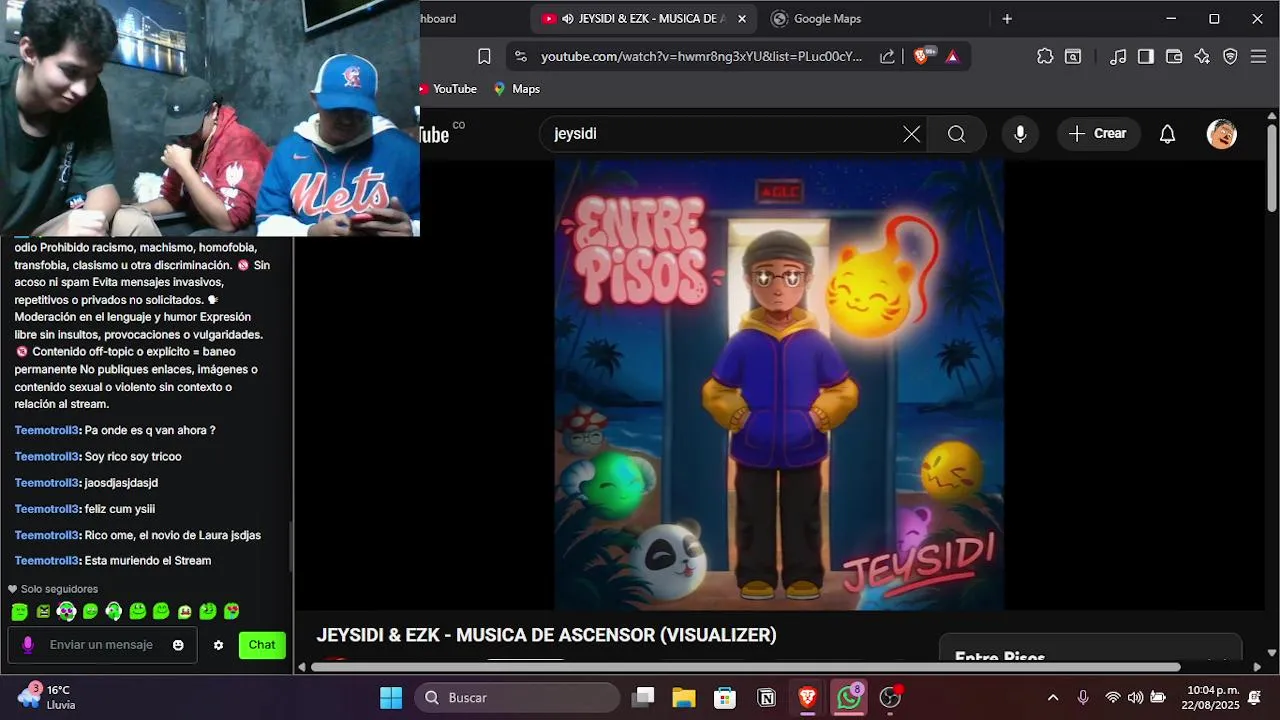
Task: Toggle the Brave sidebar panel
Action: (x=1146, y=57)
